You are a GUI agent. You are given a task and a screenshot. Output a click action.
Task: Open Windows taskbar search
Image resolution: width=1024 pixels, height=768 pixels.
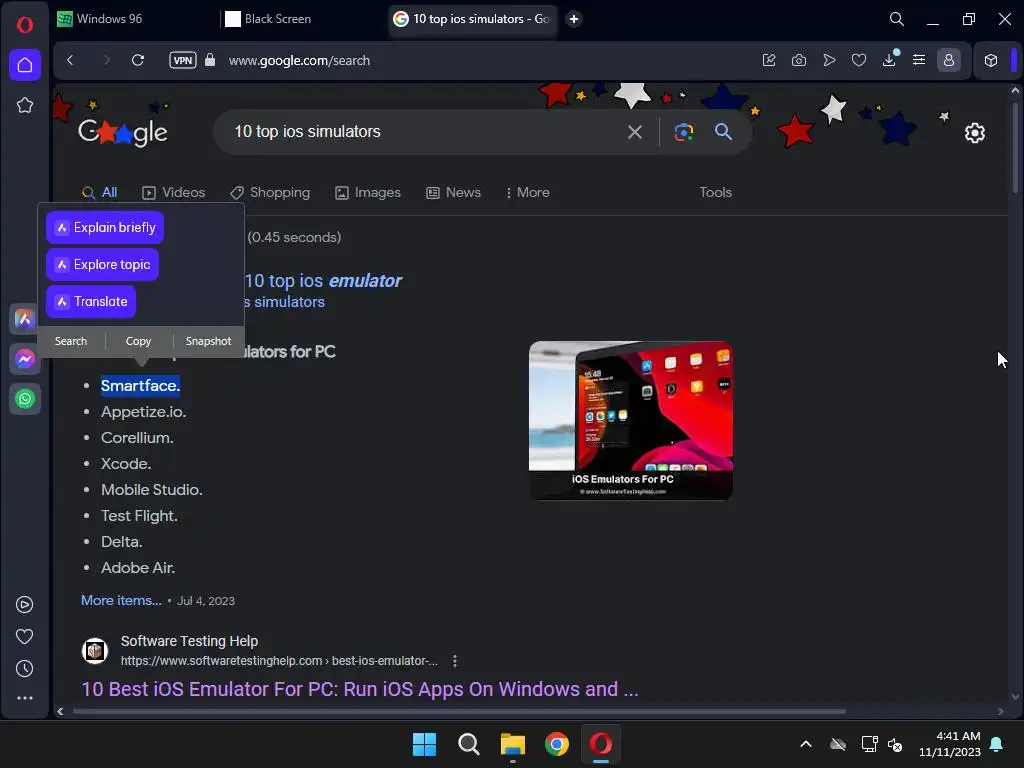click(468, 744)
